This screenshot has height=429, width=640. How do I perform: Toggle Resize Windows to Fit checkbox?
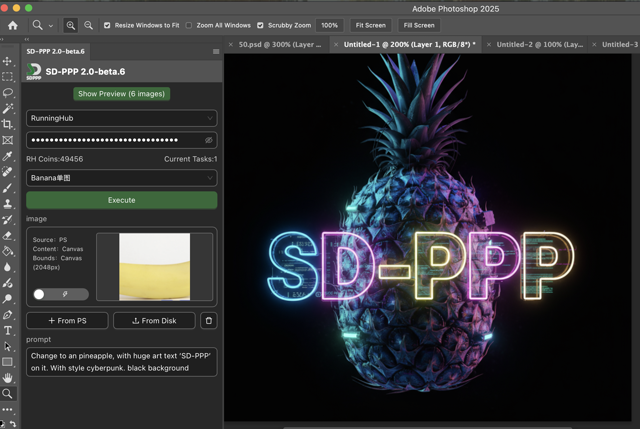pos(107,25)
